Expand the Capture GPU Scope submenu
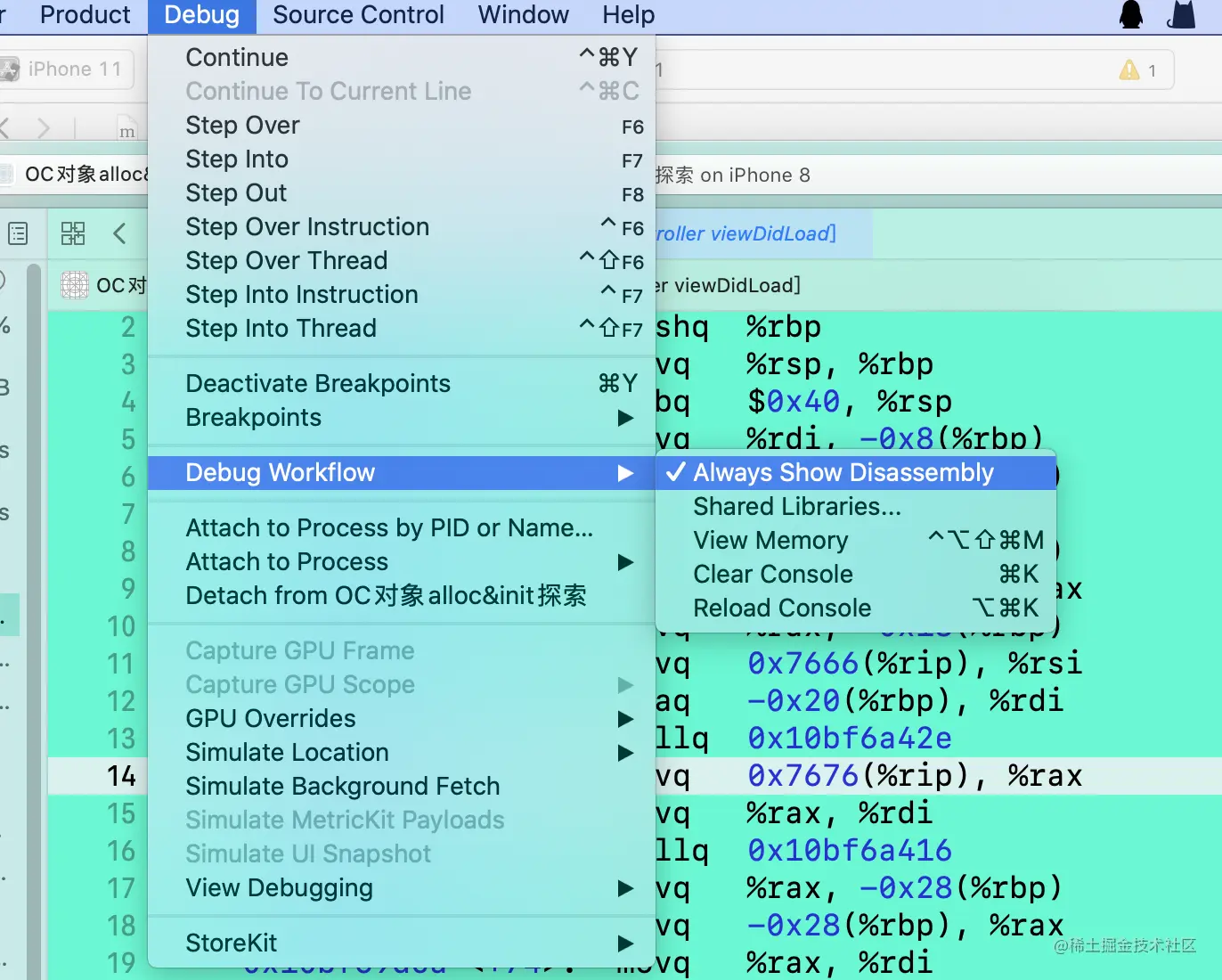 point(625,685)
